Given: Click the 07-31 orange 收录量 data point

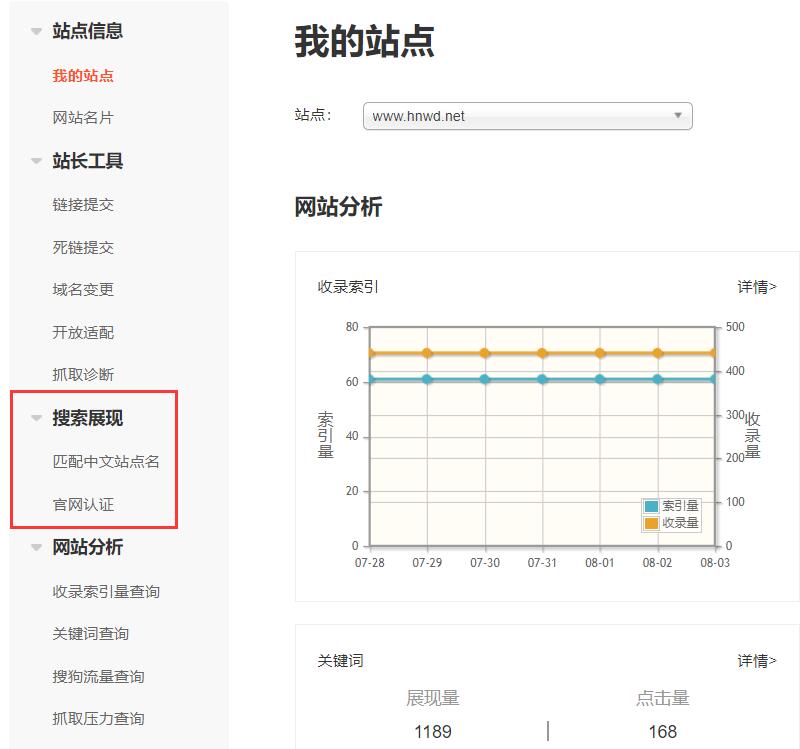Looking at the screenshot, I should pos(542,353).
